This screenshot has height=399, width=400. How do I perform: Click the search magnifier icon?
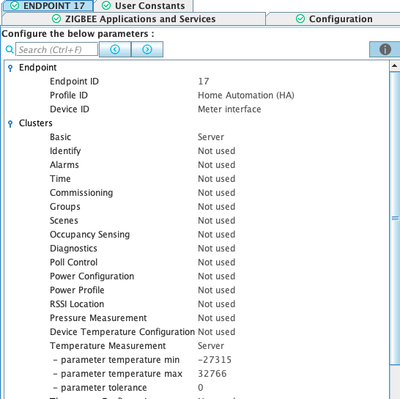10,50
